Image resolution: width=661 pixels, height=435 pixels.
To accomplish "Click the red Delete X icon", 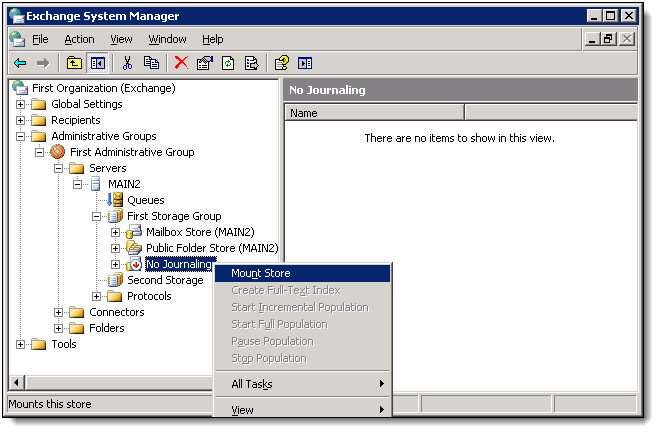I will [x=181, y=63].
